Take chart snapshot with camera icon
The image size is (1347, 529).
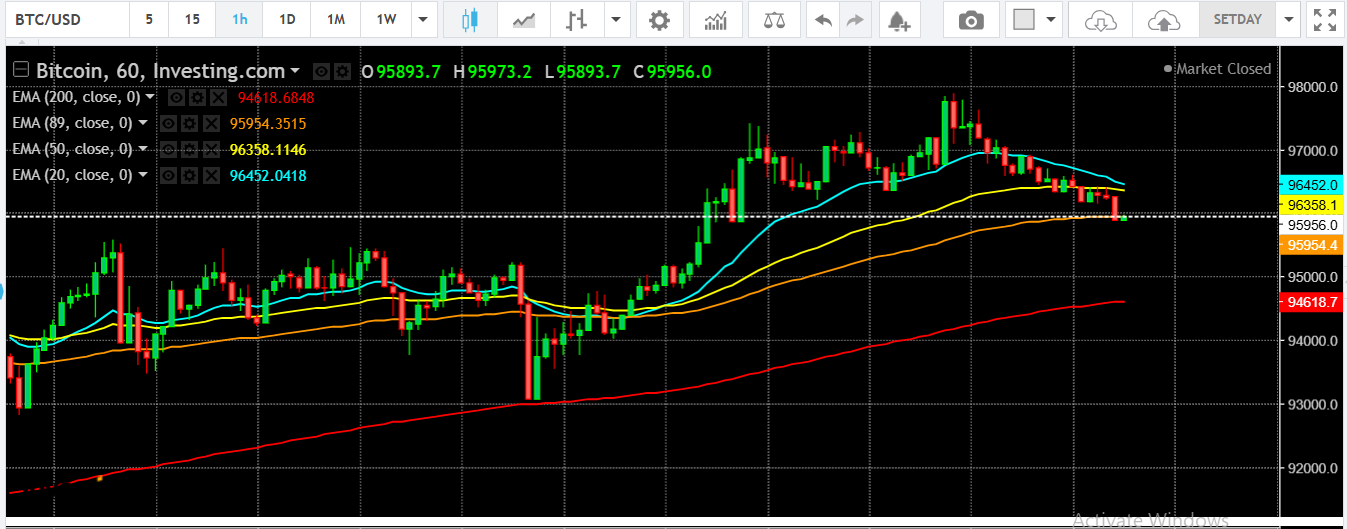(x=970, y=20)
